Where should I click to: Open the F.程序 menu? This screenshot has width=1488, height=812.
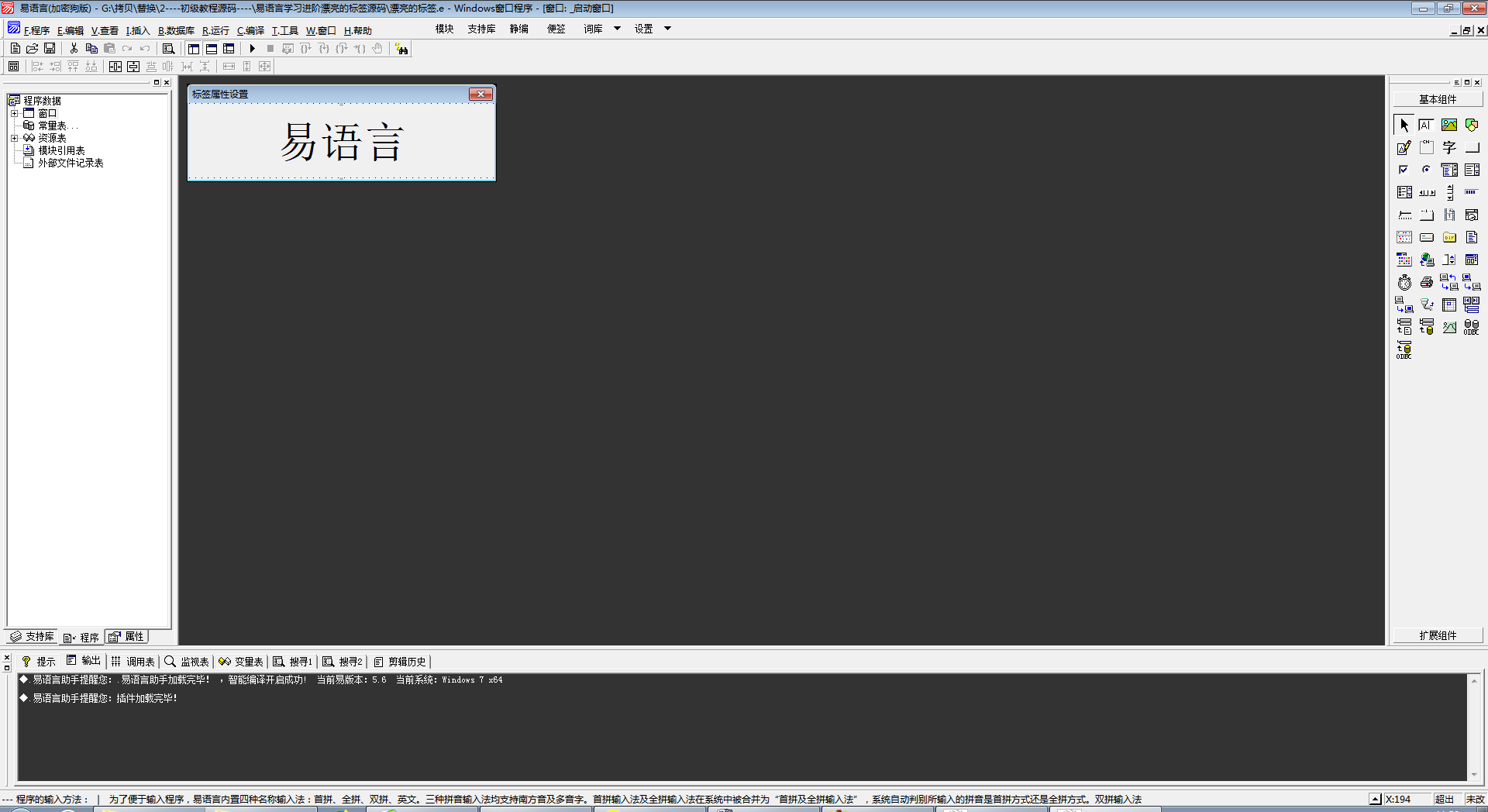[x=36, y=31]
